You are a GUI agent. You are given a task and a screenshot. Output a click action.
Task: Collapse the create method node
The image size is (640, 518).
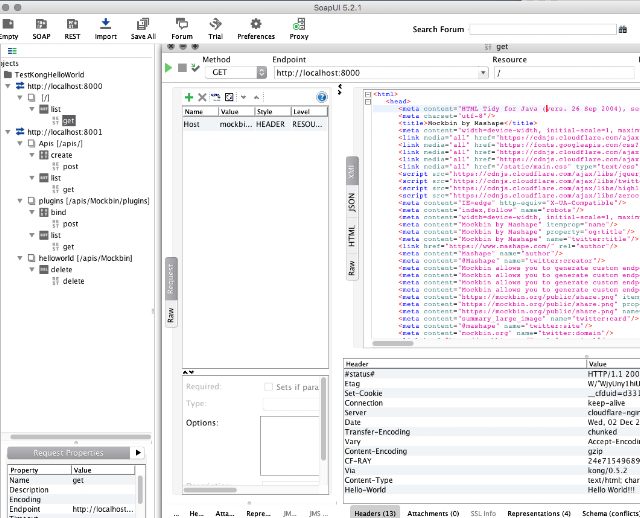click(x=32, y=155)
